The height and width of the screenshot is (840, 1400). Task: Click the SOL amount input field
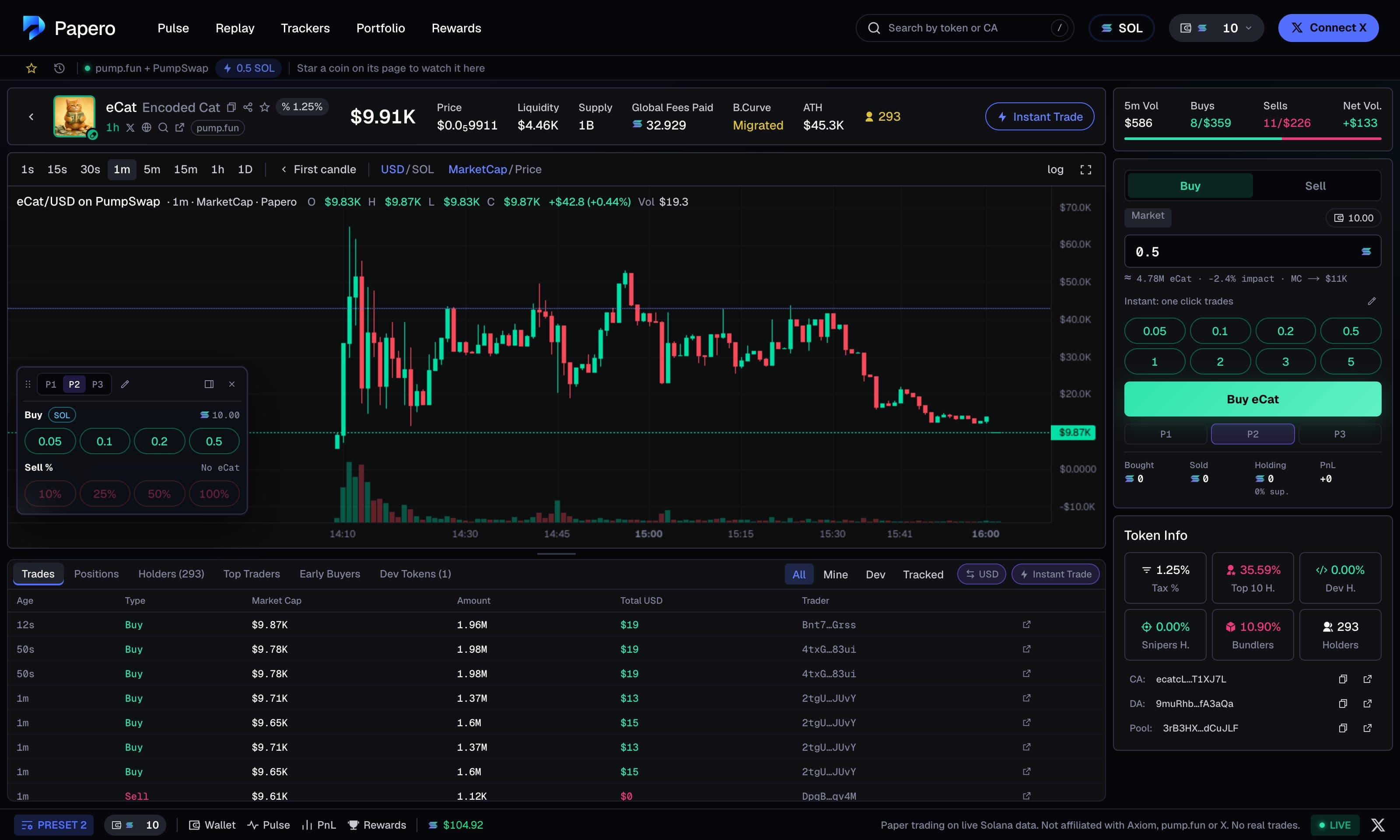pyautogui.click(x=1252, y=251)
